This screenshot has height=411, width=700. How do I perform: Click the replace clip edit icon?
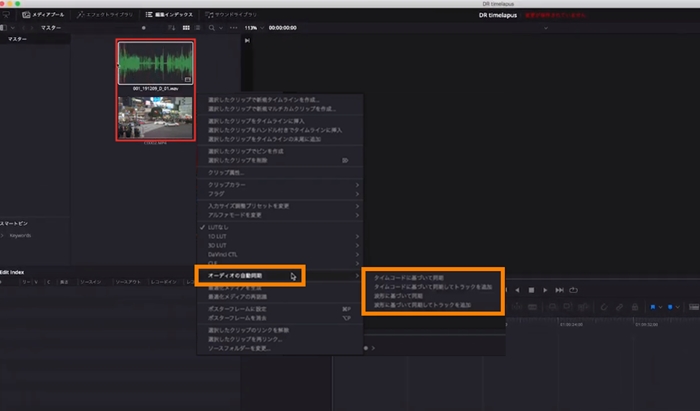pos(583,307)
